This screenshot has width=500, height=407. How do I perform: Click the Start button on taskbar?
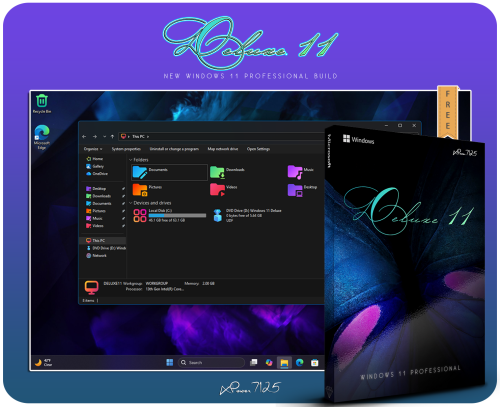click(170, 362)
